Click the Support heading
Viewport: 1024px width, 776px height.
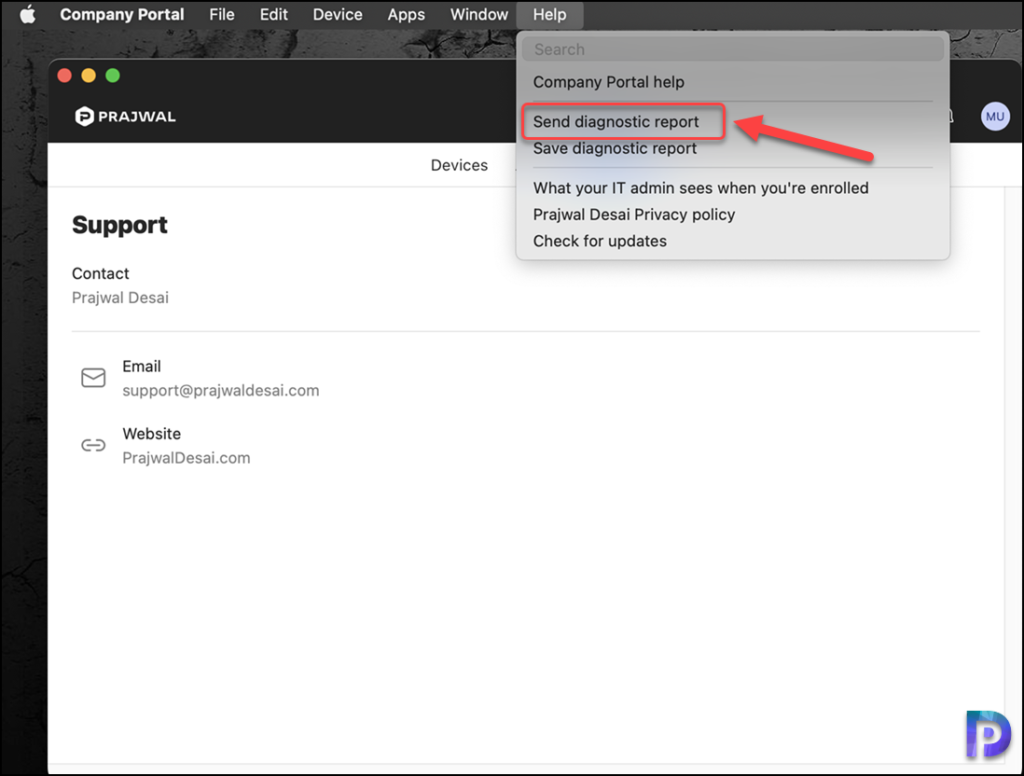120,225
